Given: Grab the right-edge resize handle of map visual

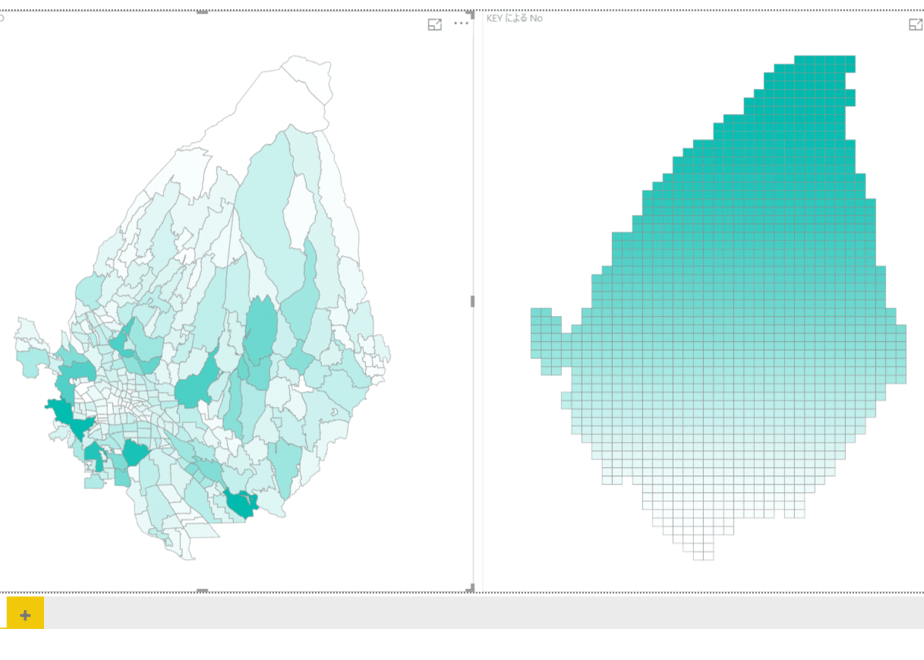Looking at the screenshot, I should (x=472, y=301).
